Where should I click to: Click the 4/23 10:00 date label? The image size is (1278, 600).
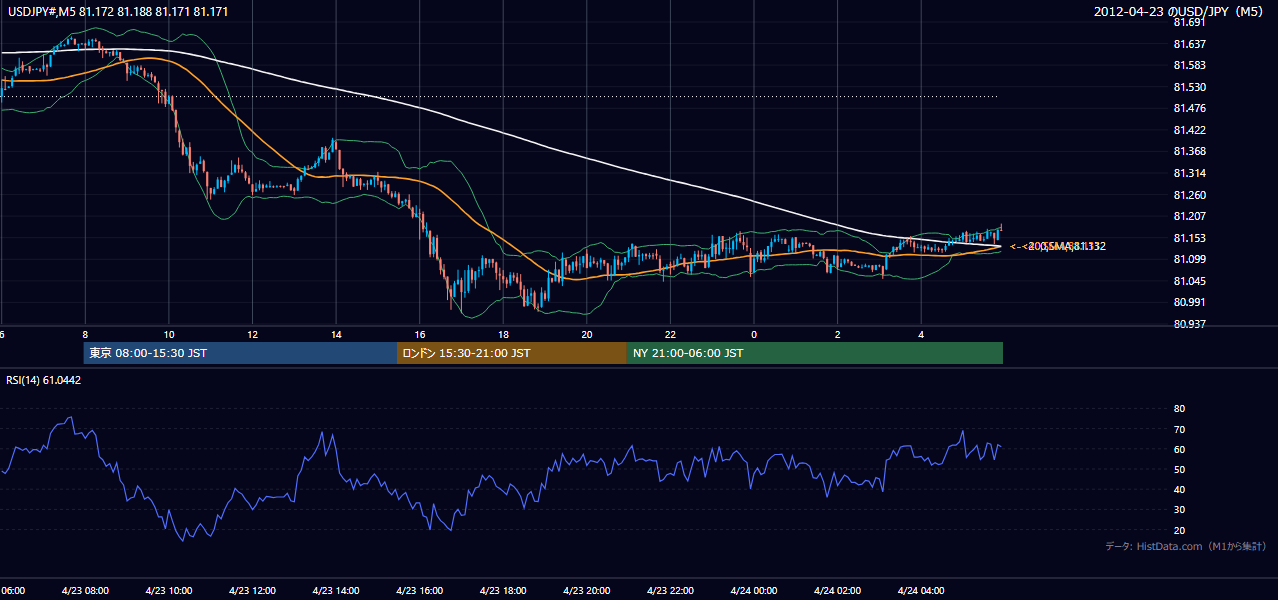click(169, 590)
